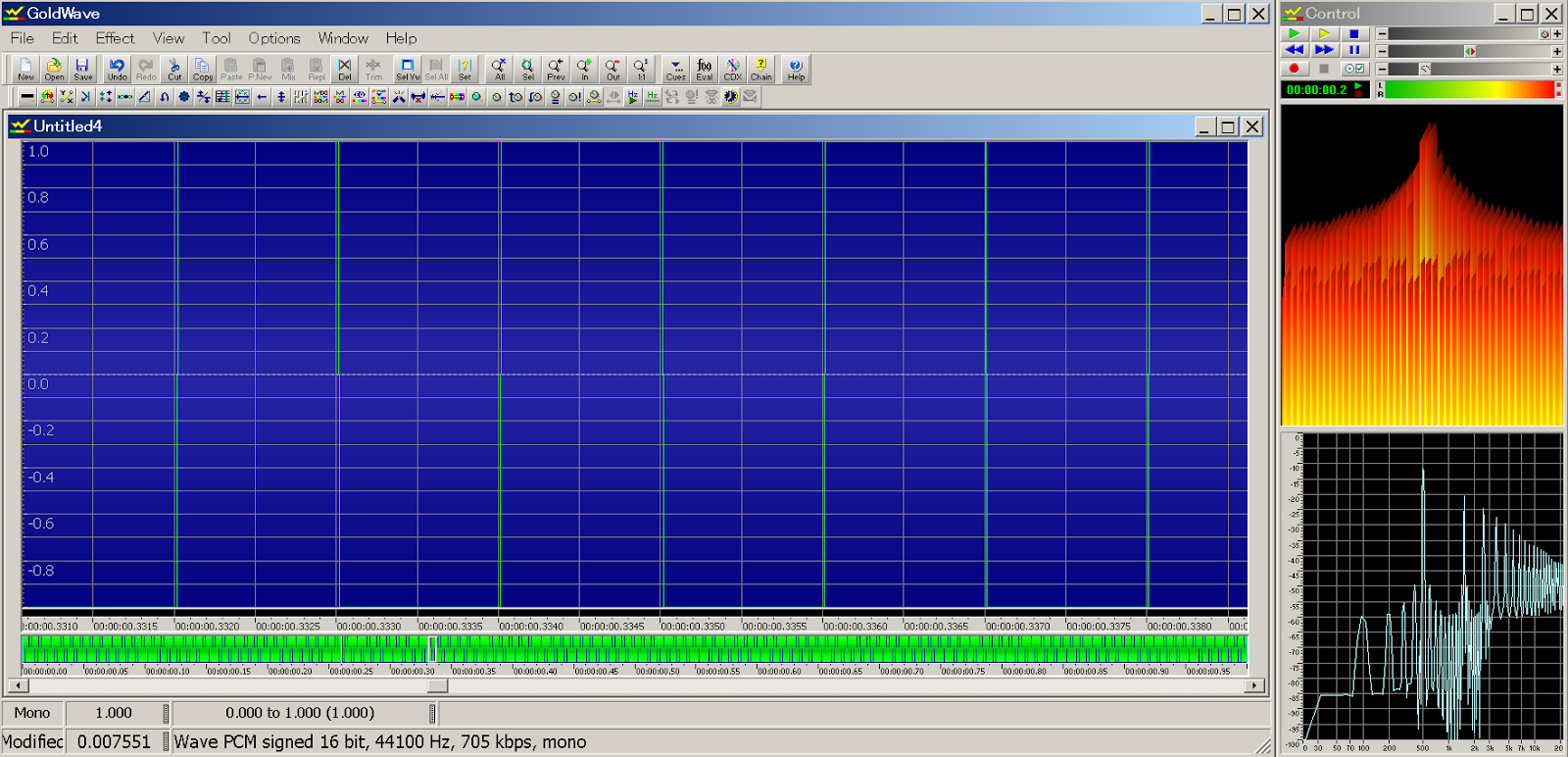This screenshot has height=757, width=1568.
Task: Click the volume minus button
Action: pyautogui.click(x=1382, y=34)
